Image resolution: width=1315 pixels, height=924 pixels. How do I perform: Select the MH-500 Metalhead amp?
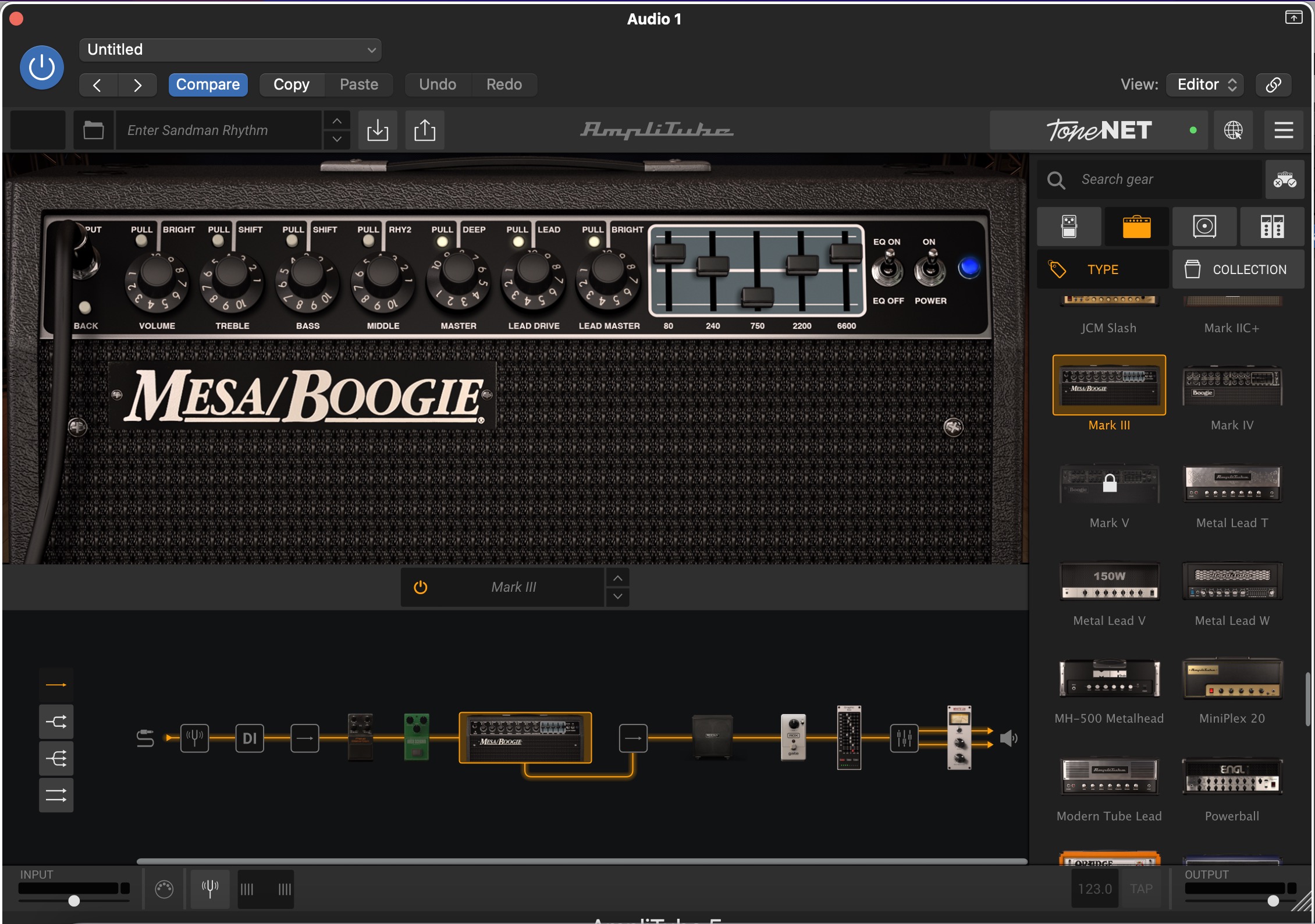coord(1109,678)
